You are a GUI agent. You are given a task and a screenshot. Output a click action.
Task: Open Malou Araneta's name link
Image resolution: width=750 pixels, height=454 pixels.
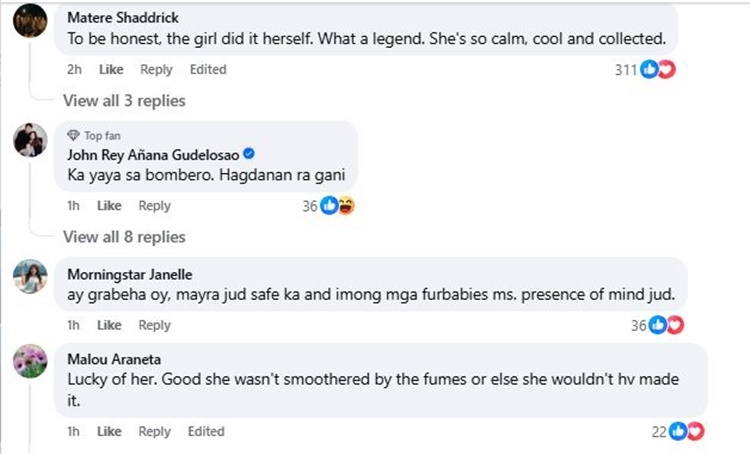tap(111, 359)
